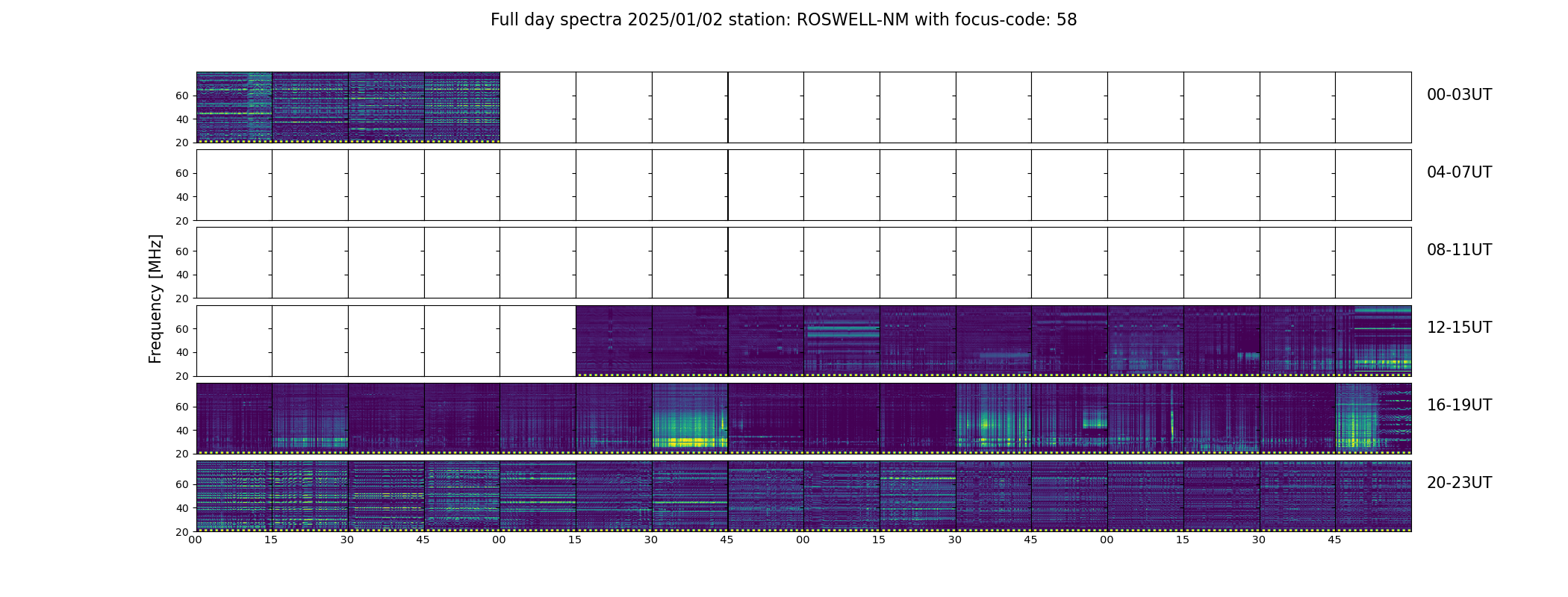The image size is (1568, 597).
Task: Open the 13:15–13:30 spectrum where 12-15UT data begins
Action: 614,340
